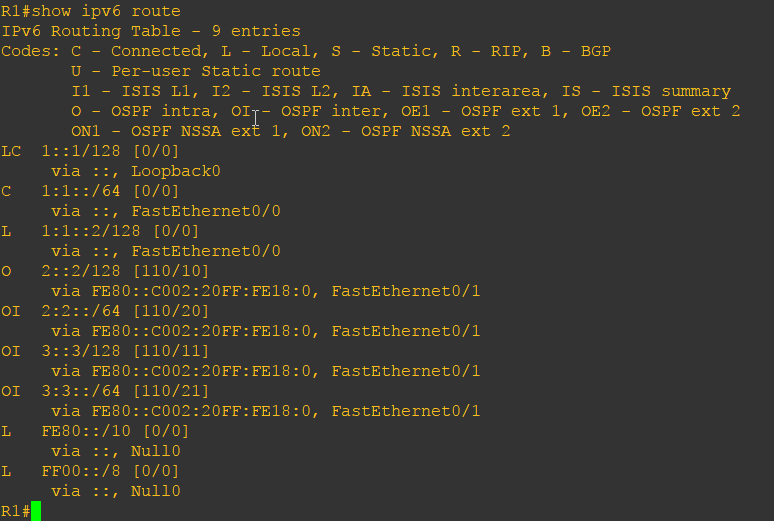Click the green cursor at the R1# prompt

pos(36,511)
